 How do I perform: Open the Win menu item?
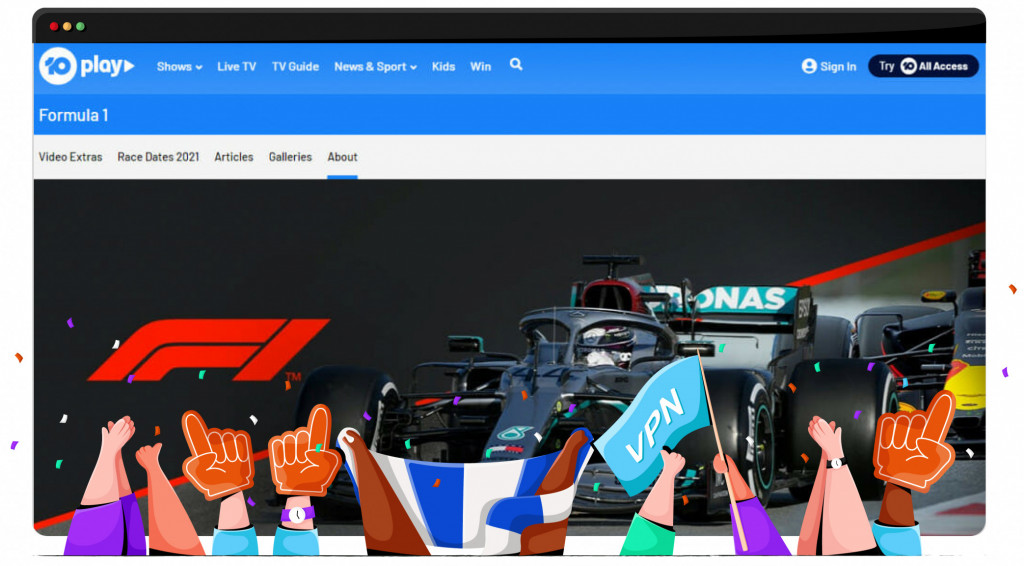(481, 67)
